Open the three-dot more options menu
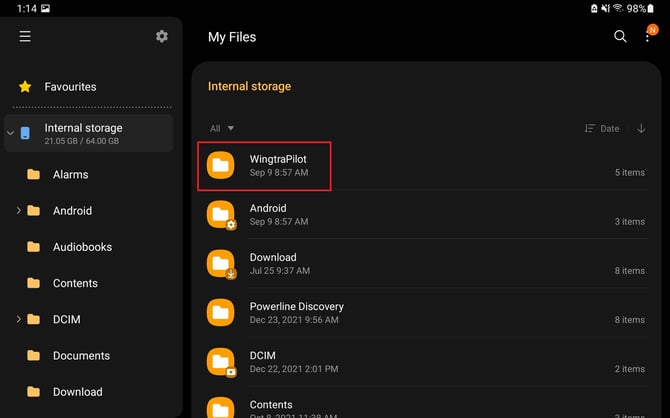Image resolution: width=670 pixels, height=418 pixels. pos(647,37)
